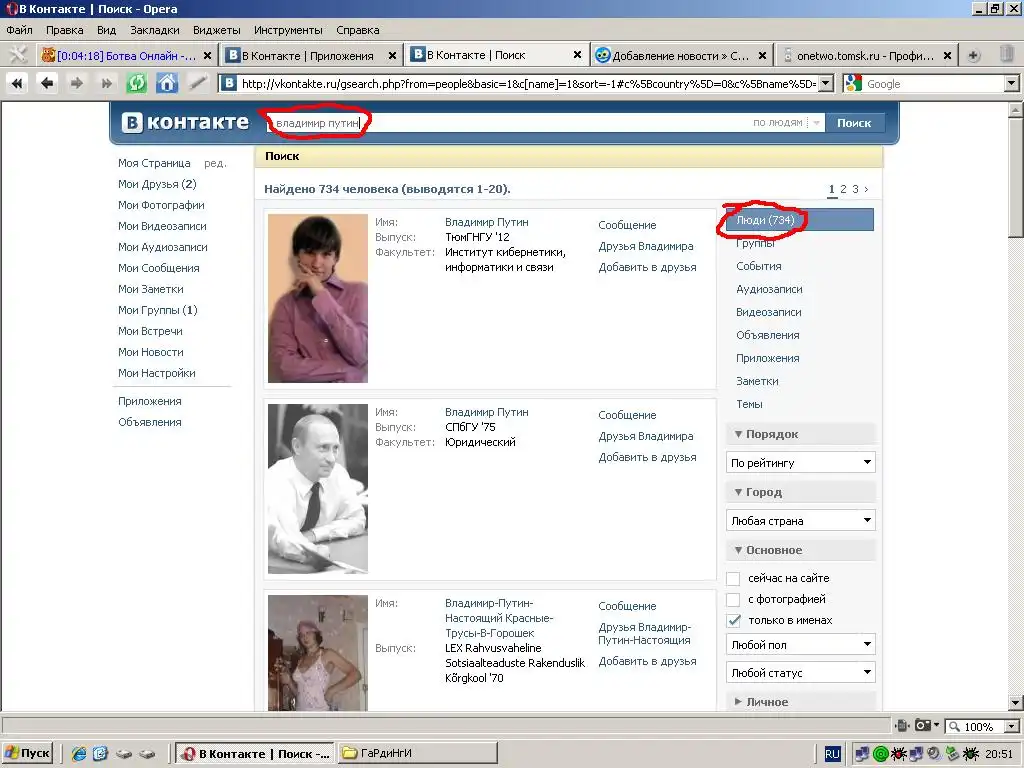Click the Rewind navigation icon
Screen dimensions: 1024x768
tap(17, 84)
